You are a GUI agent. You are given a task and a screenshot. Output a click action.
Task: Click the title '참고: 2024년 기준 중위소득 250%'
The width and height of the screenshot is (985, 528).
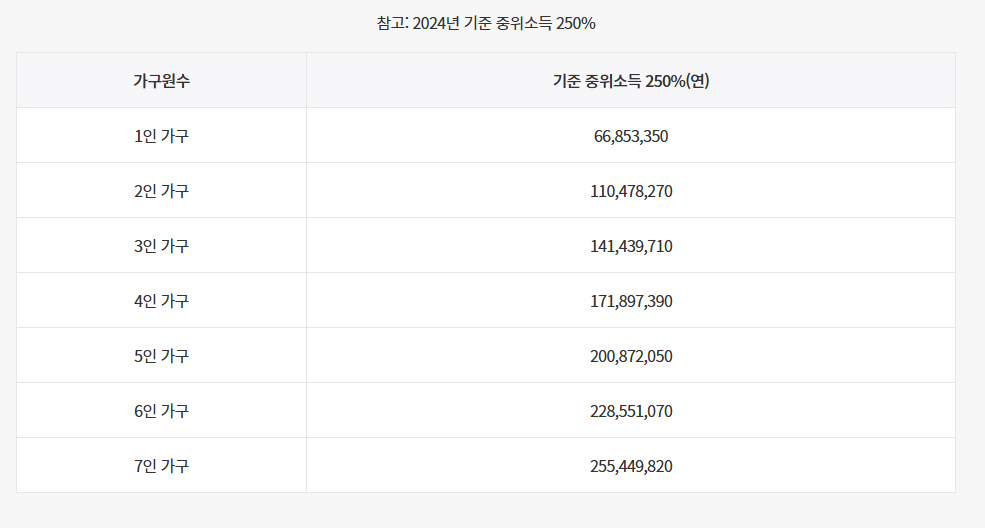(x=486, y=23)
